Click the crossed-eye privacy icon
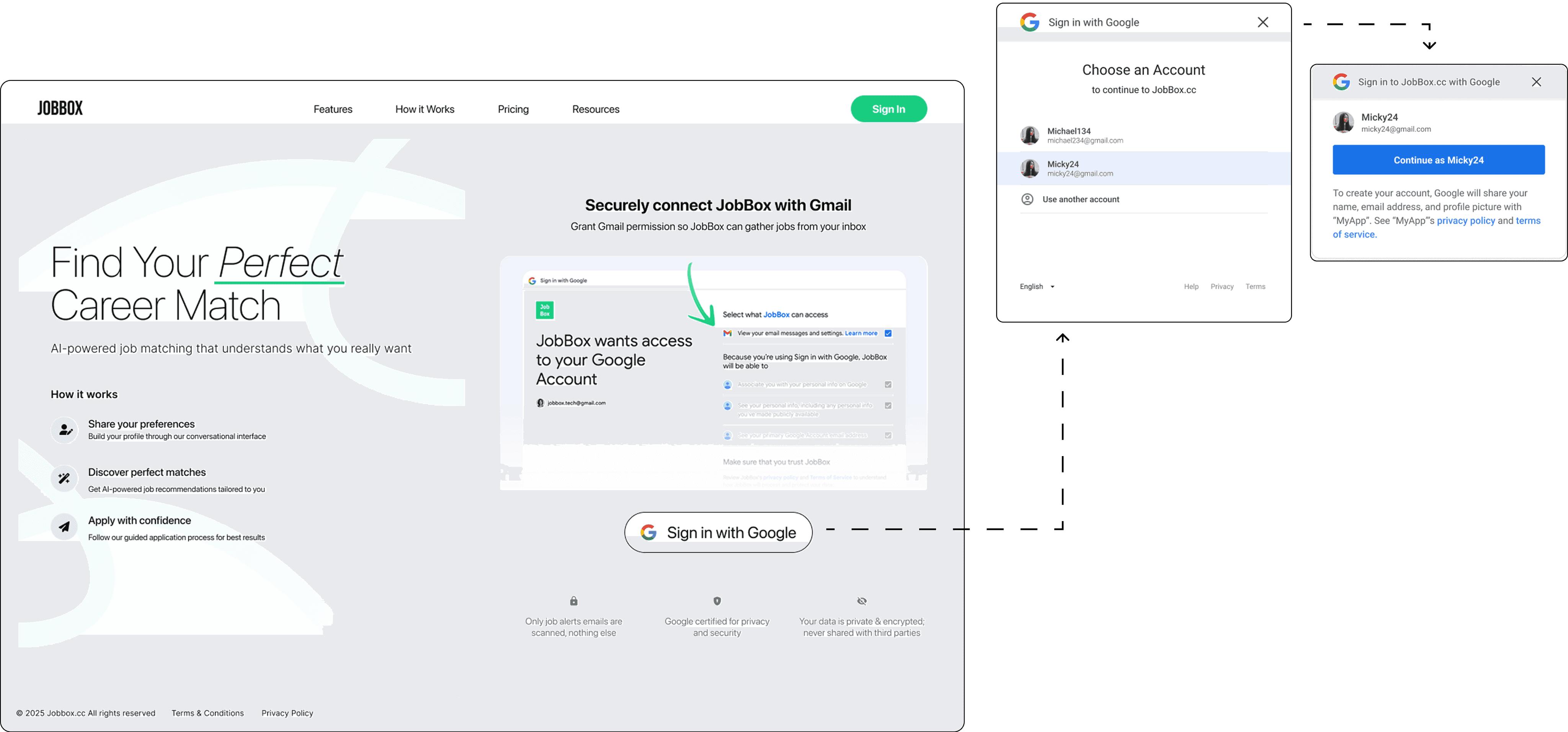 point(862,601)
